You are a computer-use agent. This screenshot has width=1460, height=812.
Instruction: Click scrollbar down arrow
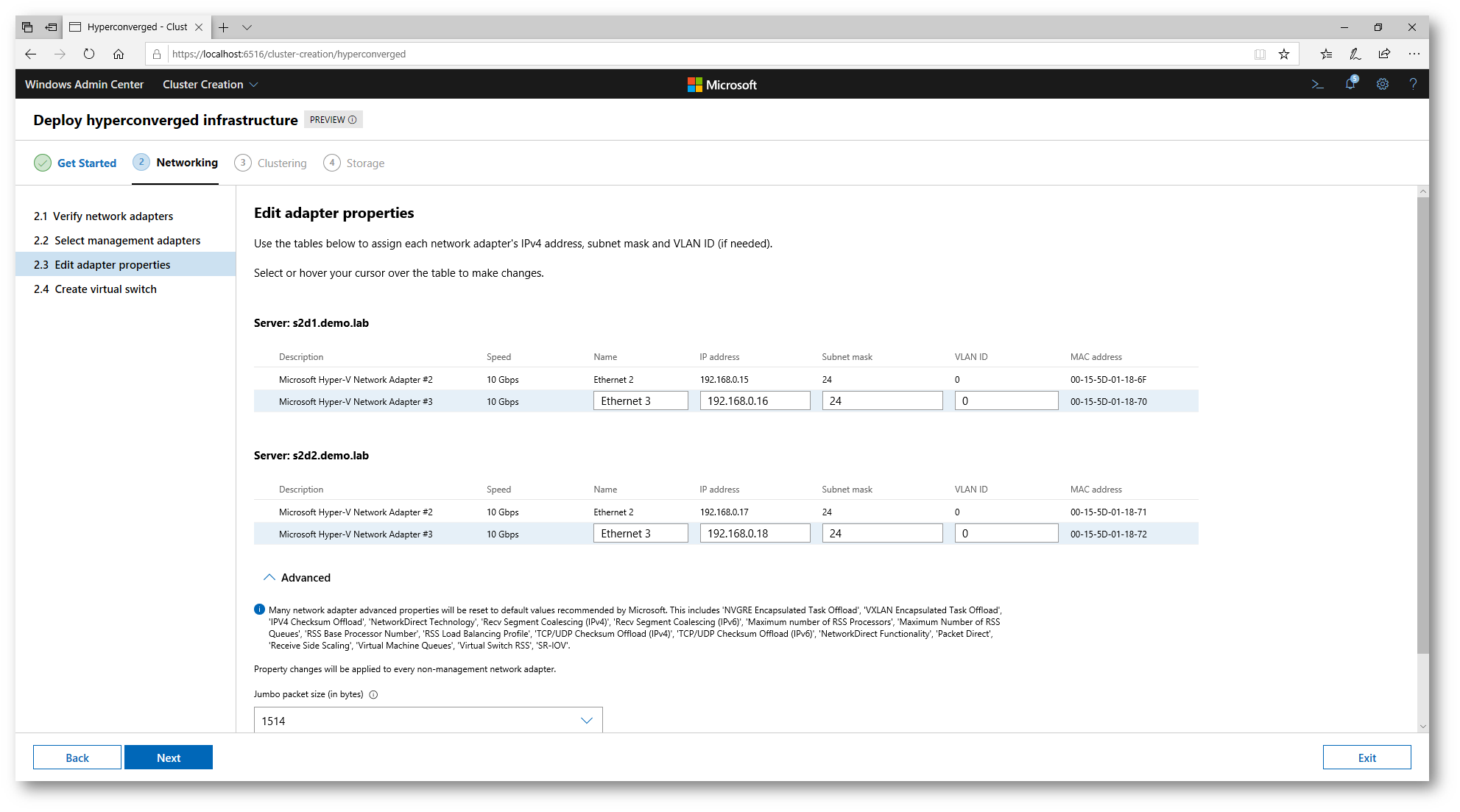1422,726
